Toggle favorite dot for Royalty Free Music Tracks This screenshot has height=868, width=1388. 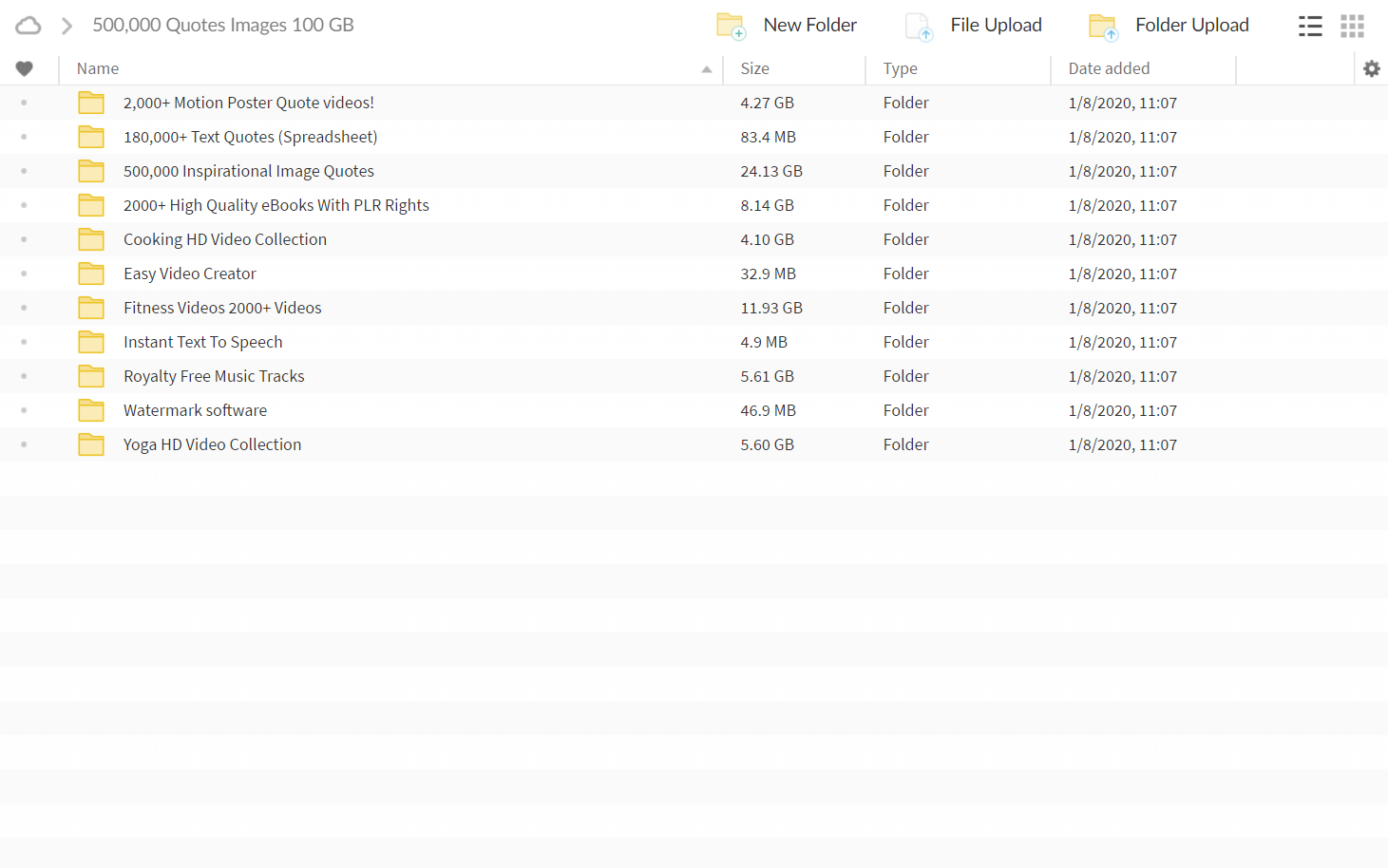pos(24,376)
